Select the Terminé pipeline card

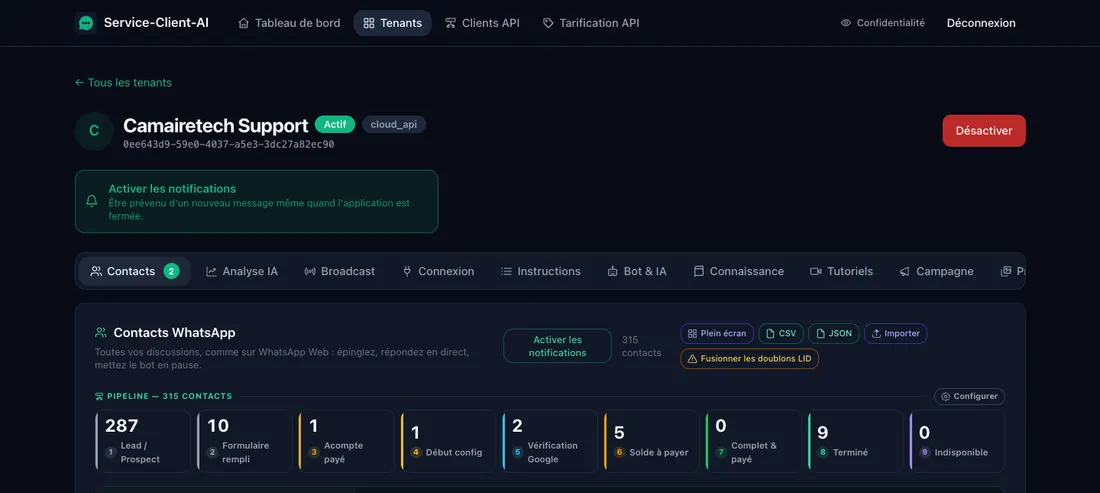pyautogui.click(x=855, y=441)
